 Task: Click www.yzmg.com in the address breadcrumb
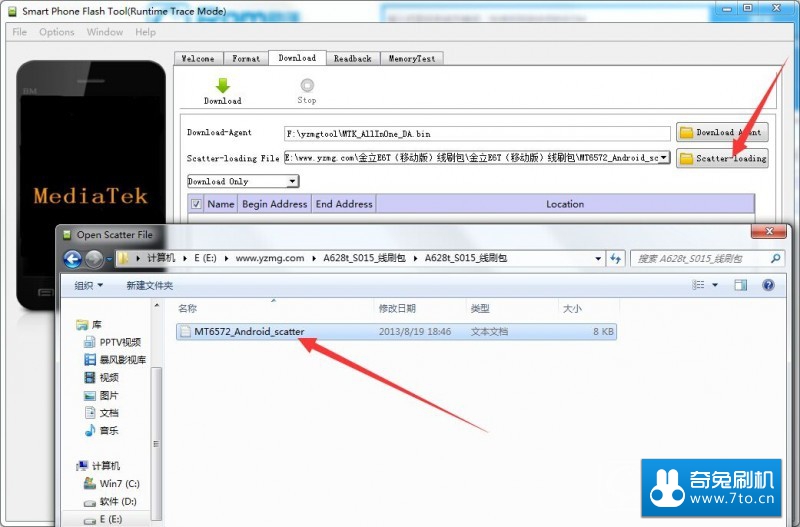[270, 258]
